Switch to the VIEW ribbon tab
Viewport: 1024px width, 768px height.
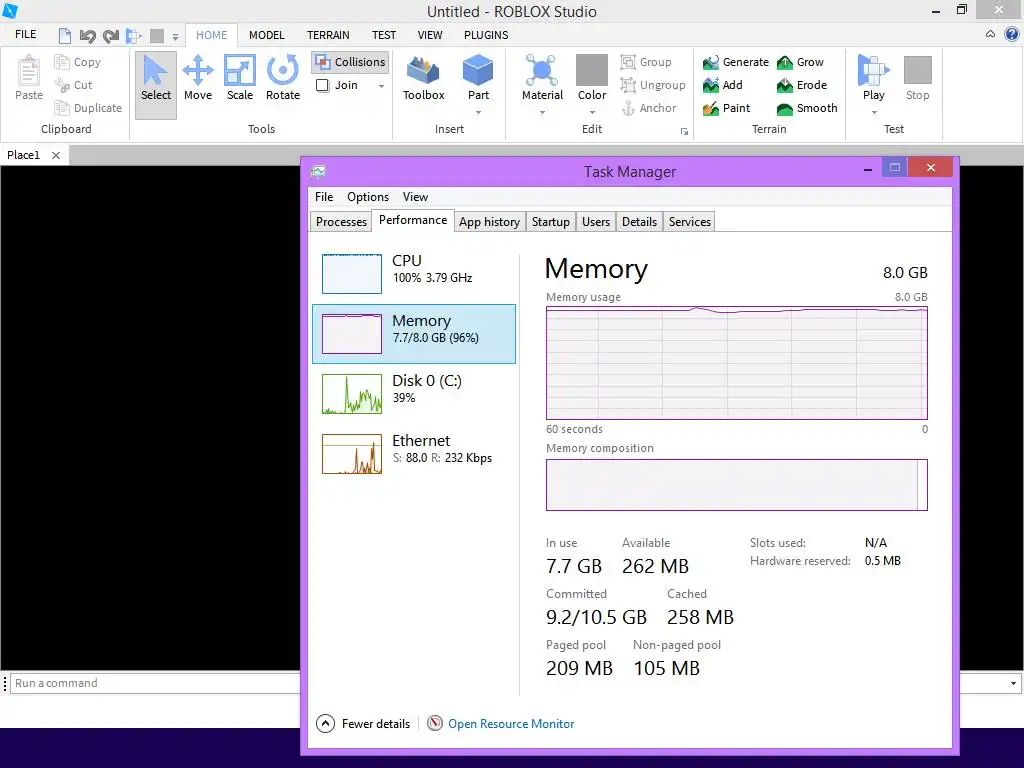pyautogui.click(x=430, y=35)
